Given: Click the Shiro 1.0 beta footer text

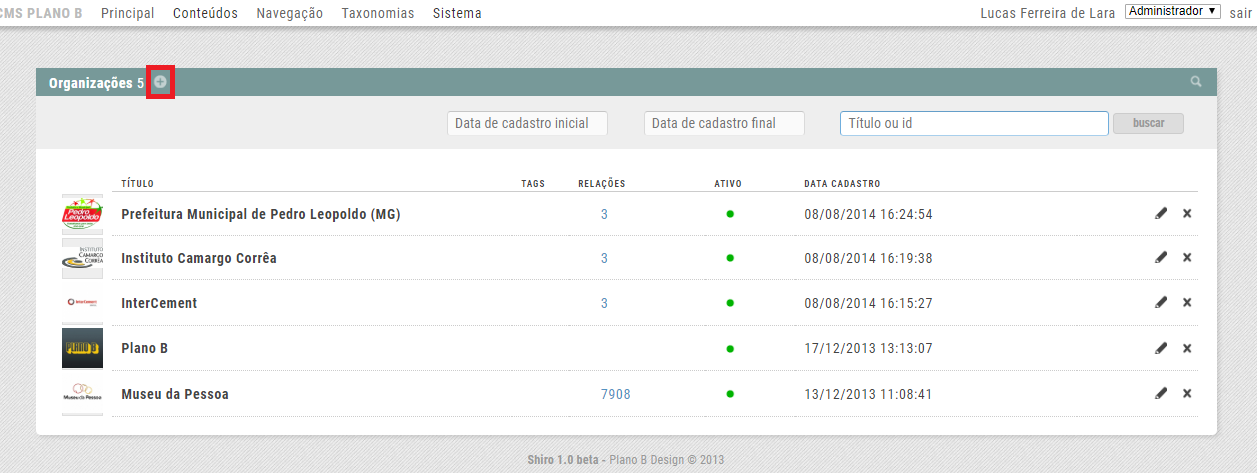Looking at the screenshot, I should pyautogui.click(x=564, y=460).
